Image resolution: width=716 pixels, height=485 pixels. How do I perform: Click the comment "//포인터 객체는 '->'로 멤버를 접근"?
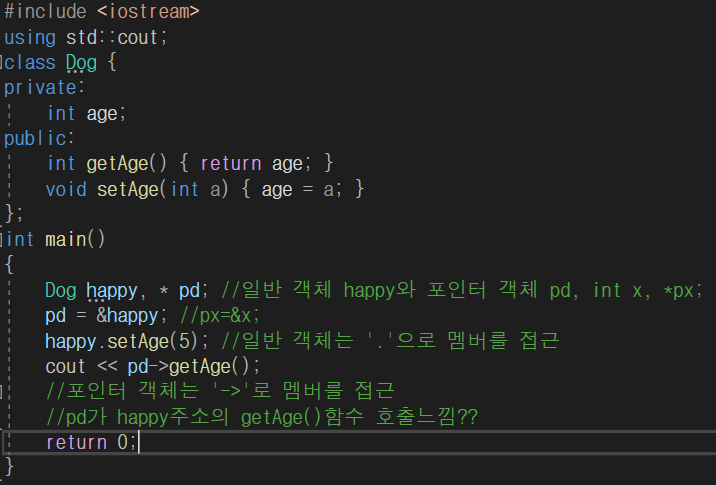(221, 391)
